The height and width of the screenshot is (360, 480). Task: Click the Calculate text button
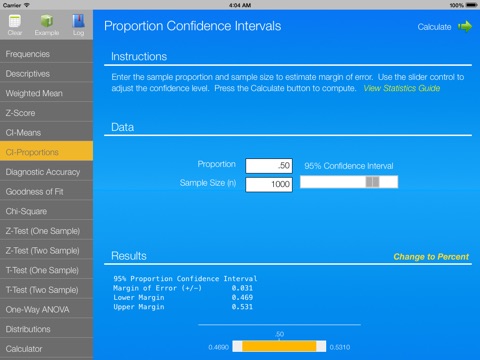[x=434, y=27]
